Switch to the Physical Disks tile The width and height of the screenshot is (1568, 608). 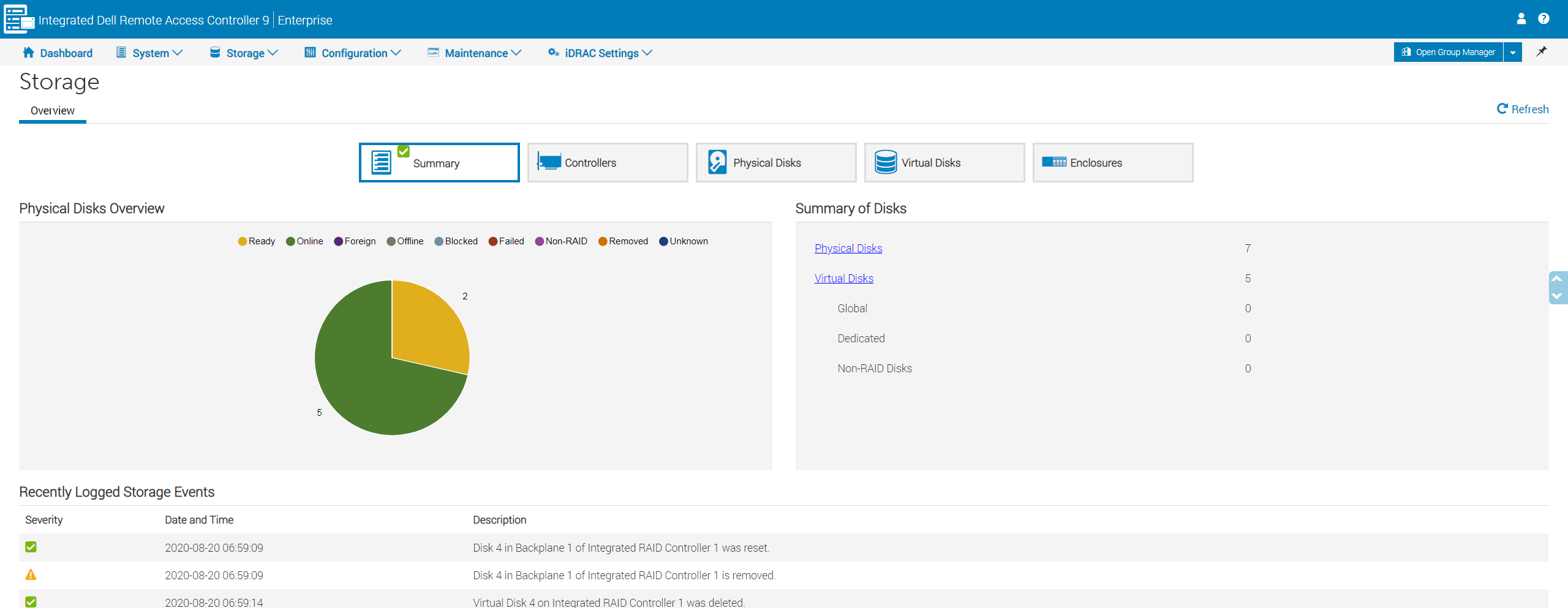pyautogui.click(x=776, y=162)
